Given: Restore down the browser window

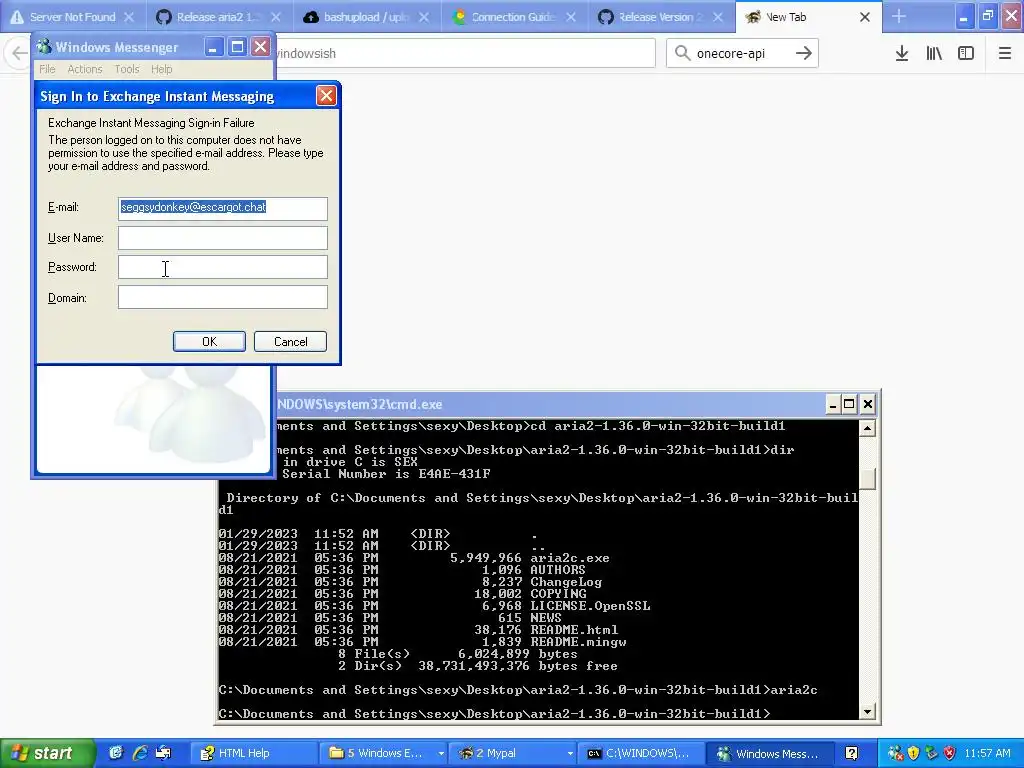Looking at the screenshot, I should tap(987, 16).
